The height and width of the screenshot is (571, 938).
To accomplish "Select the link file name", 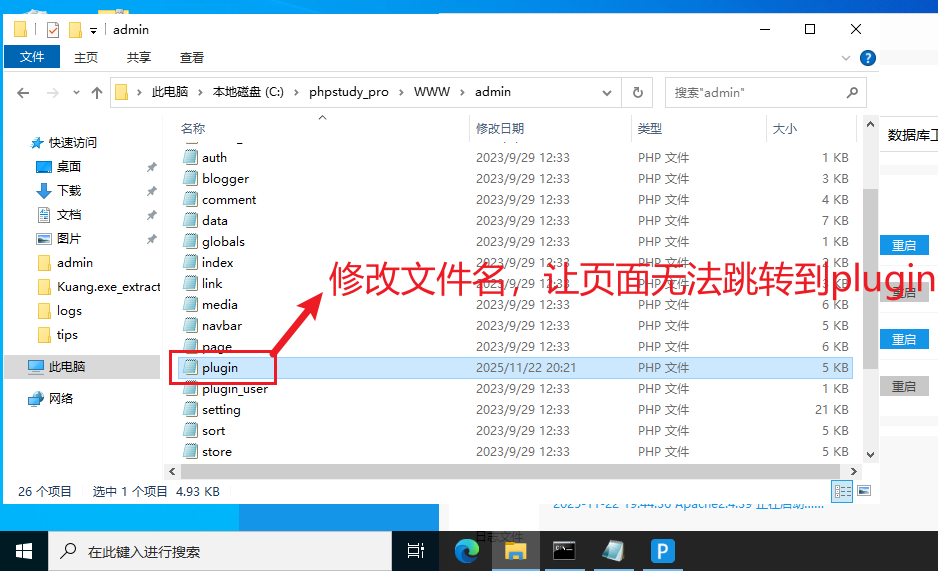I will point(212,283).
